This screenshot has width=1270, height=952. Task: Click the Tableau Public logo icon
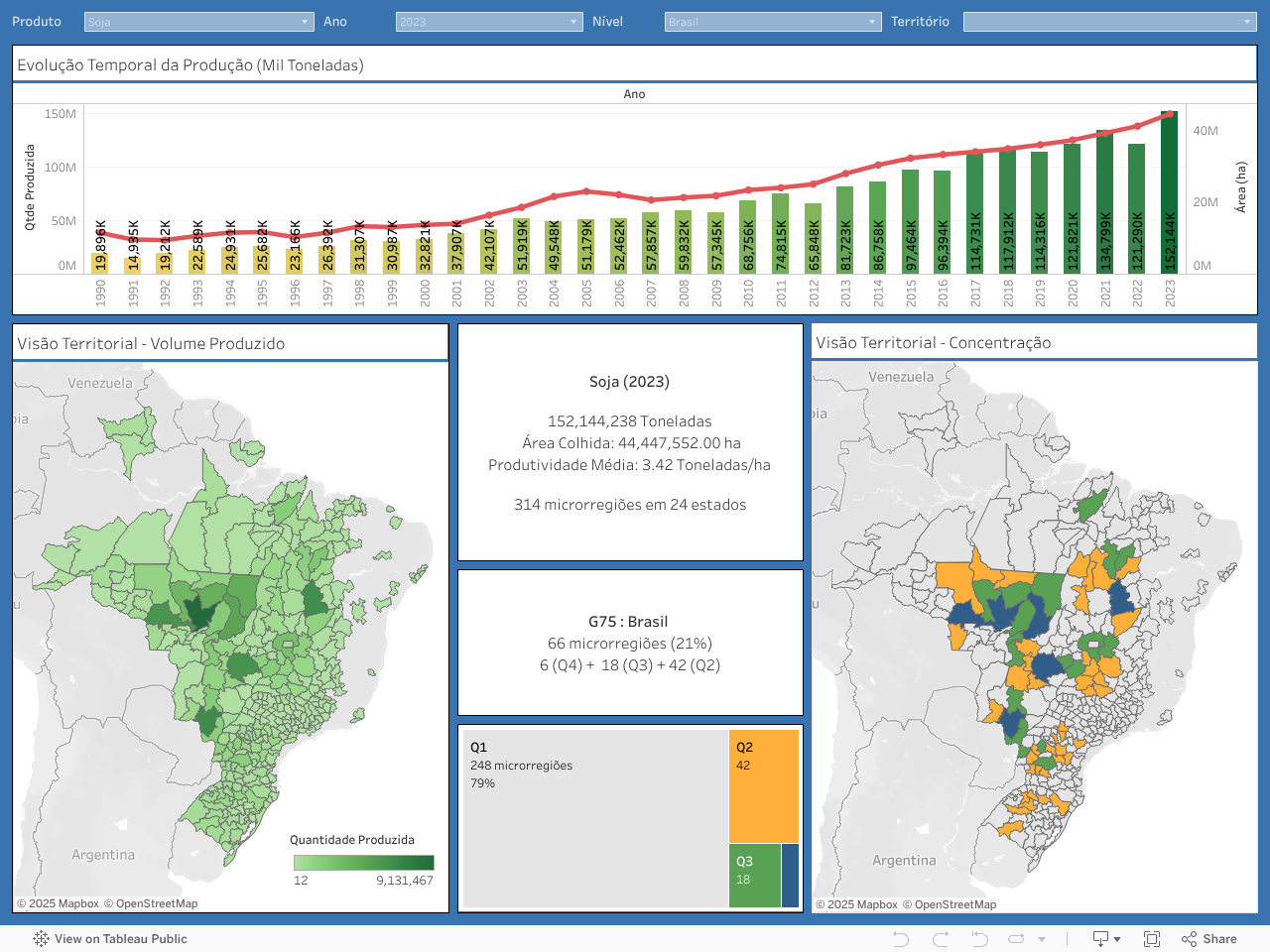(x=41, y=939)
